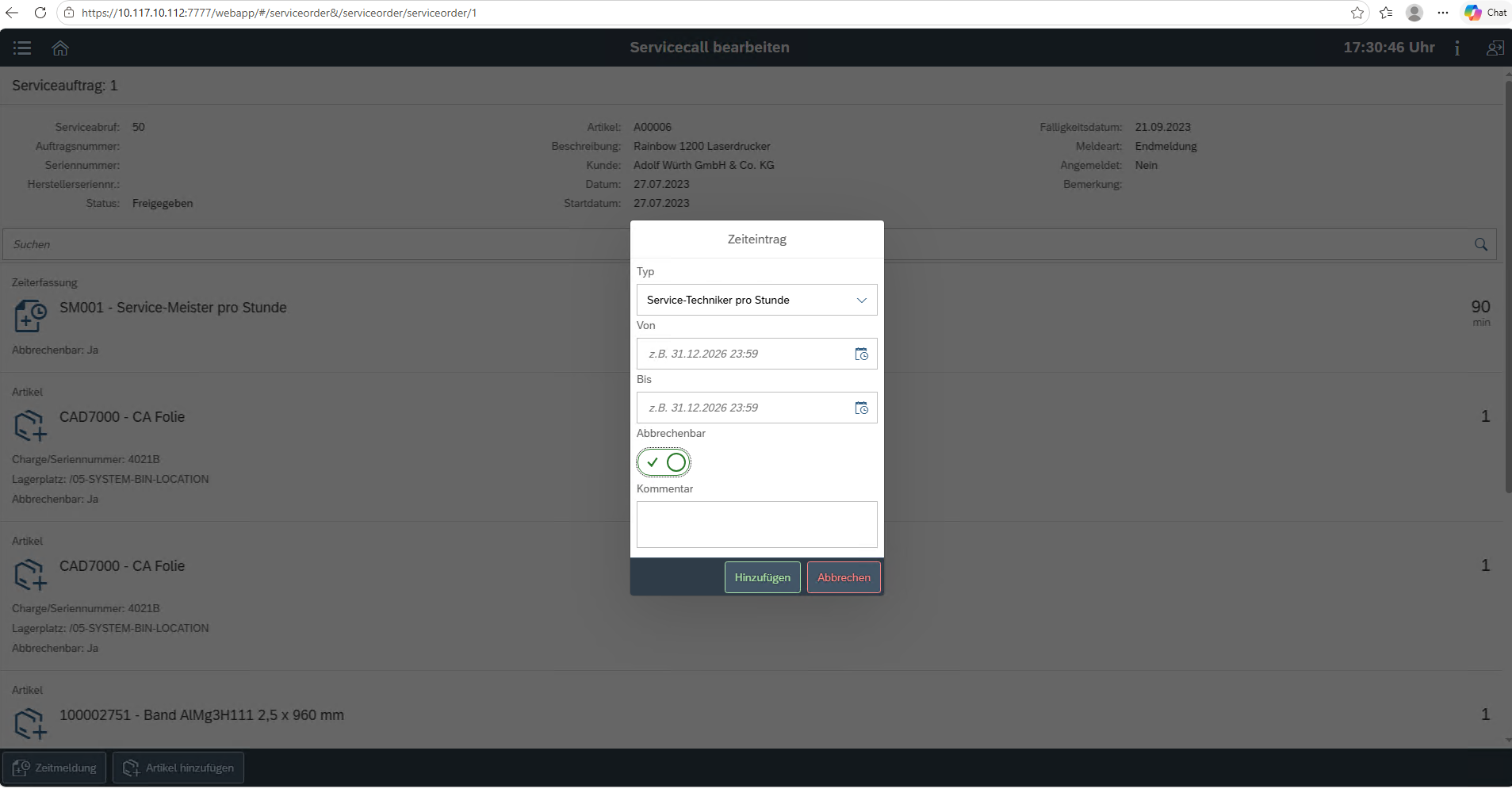Open browser favorites list icon

click(1386, 13)
